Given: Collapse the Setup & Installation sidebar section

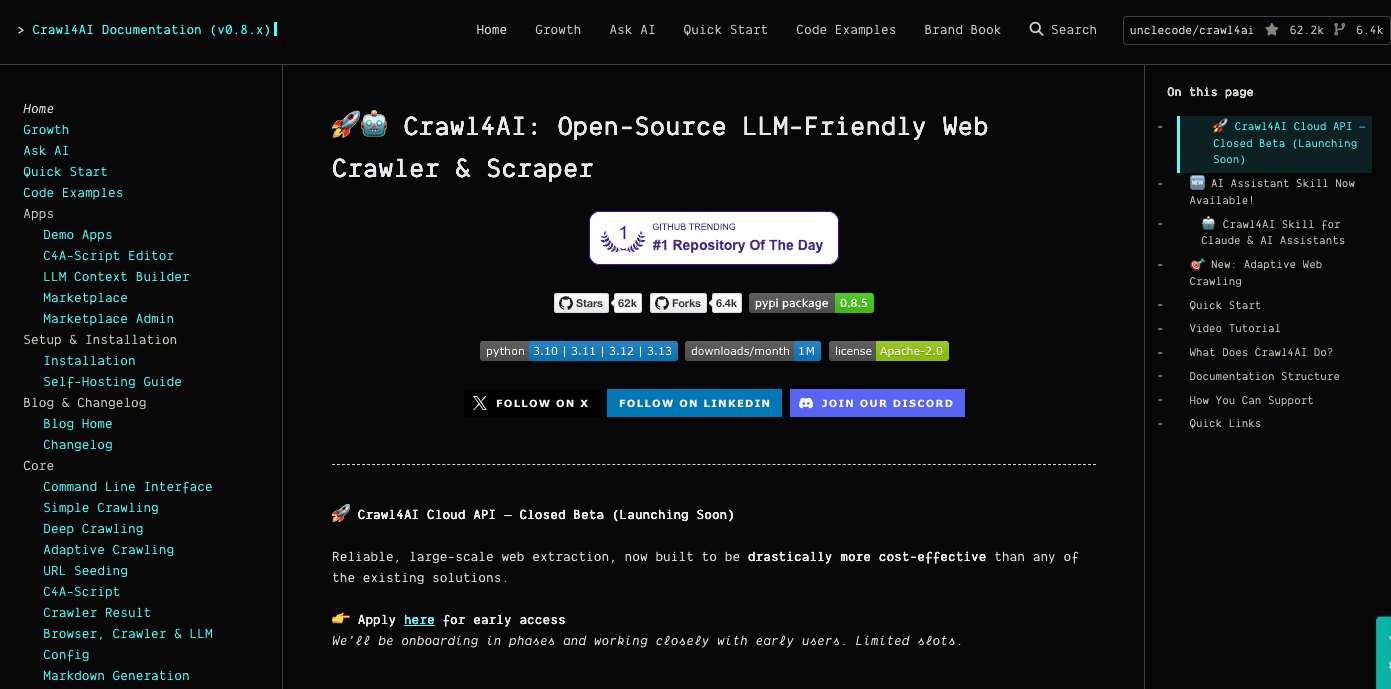Looking at the screenshot, I should 100,339.
